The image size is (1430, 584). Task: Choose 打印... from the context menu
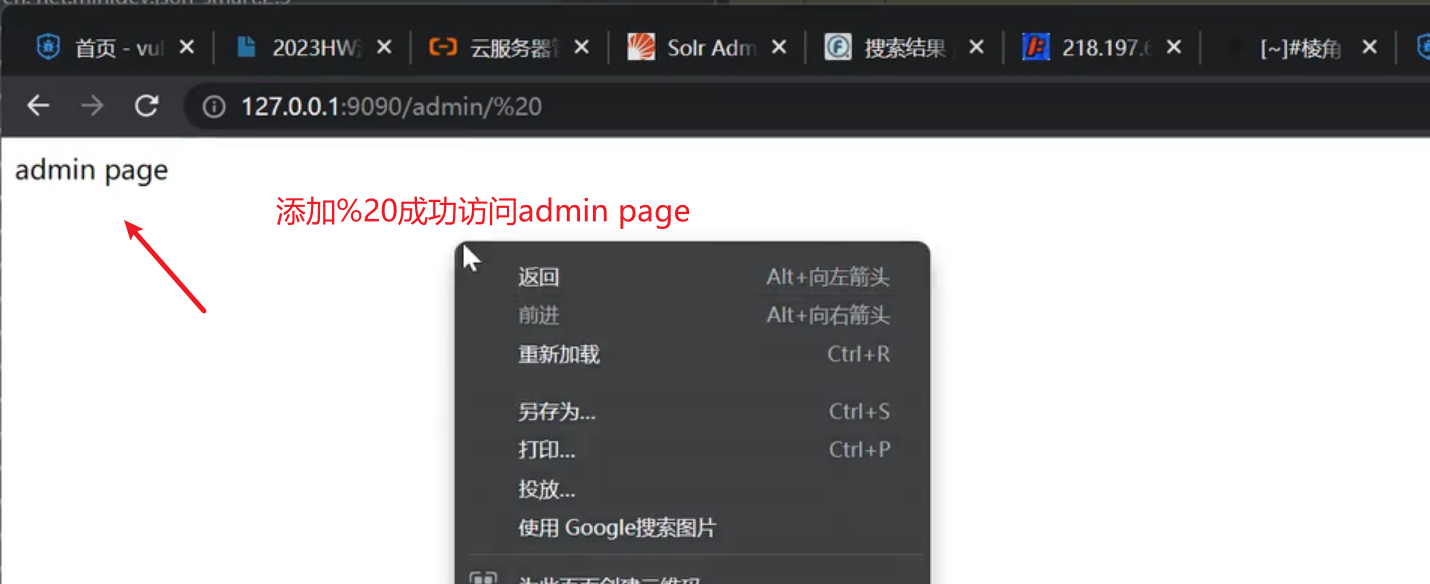click(x=546, y=450)
